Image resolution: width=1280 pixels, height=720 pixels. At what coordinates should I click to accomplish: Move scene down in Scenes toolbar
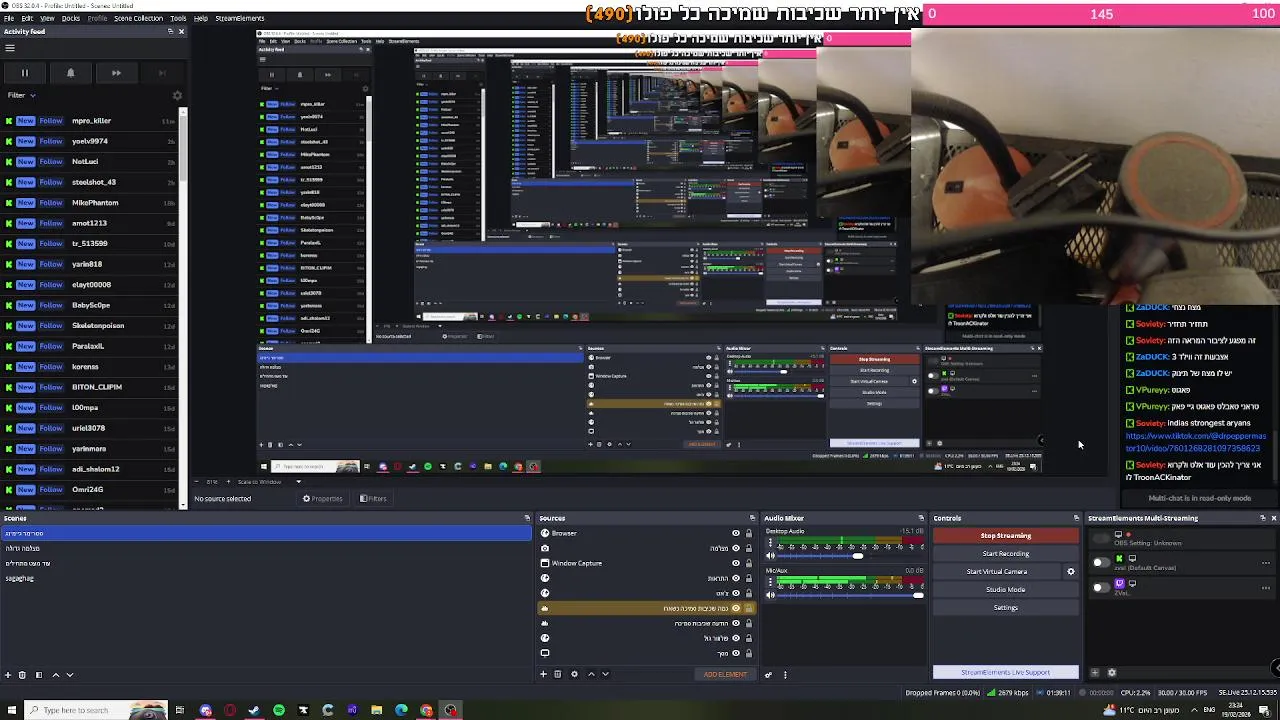pyautogui.click(x=70, y=675)
